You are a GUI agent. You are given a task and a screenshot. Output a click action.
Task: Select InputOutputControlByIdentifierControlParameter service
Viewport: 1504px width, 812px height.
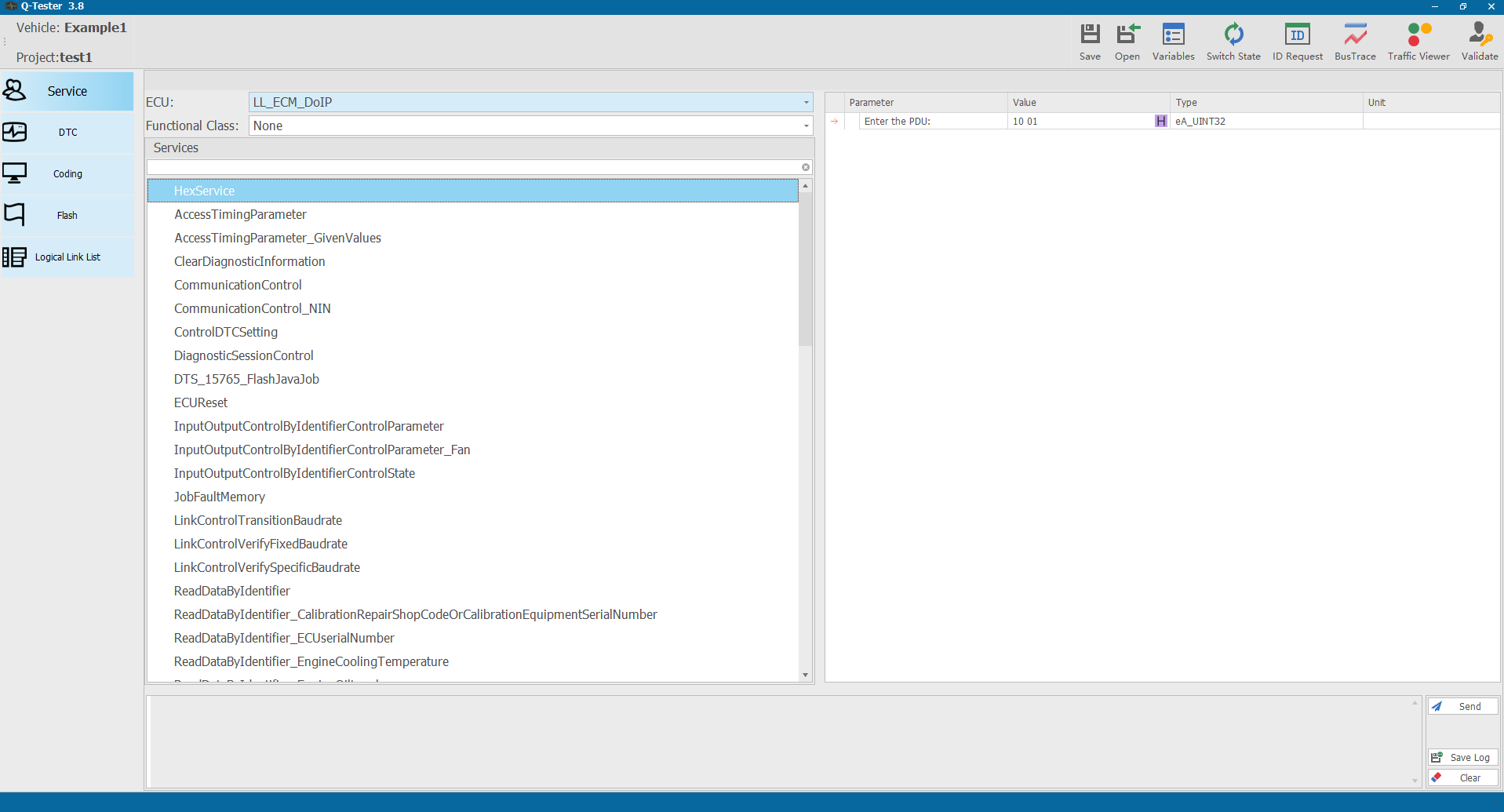click(473, 426)
